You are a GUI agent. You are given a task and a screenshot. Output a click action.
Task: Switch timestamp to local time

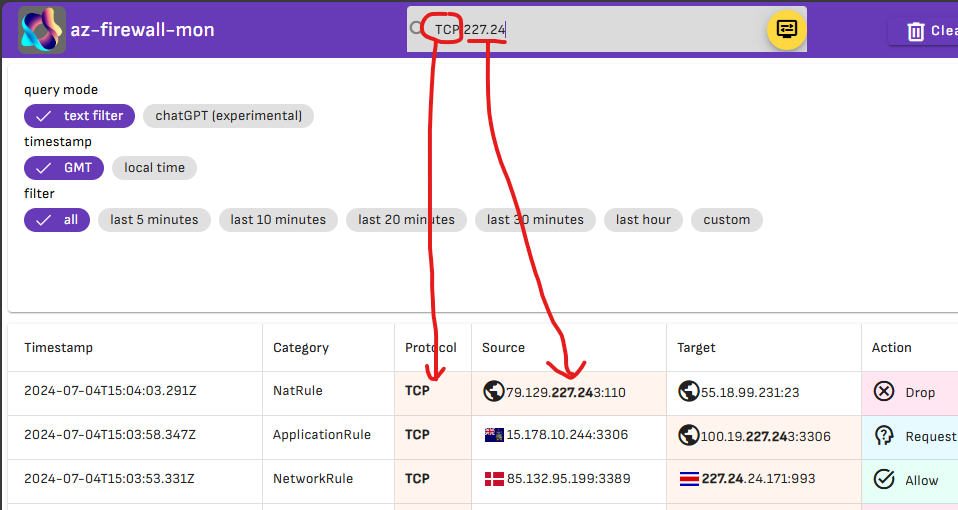(x=155, y=168)
